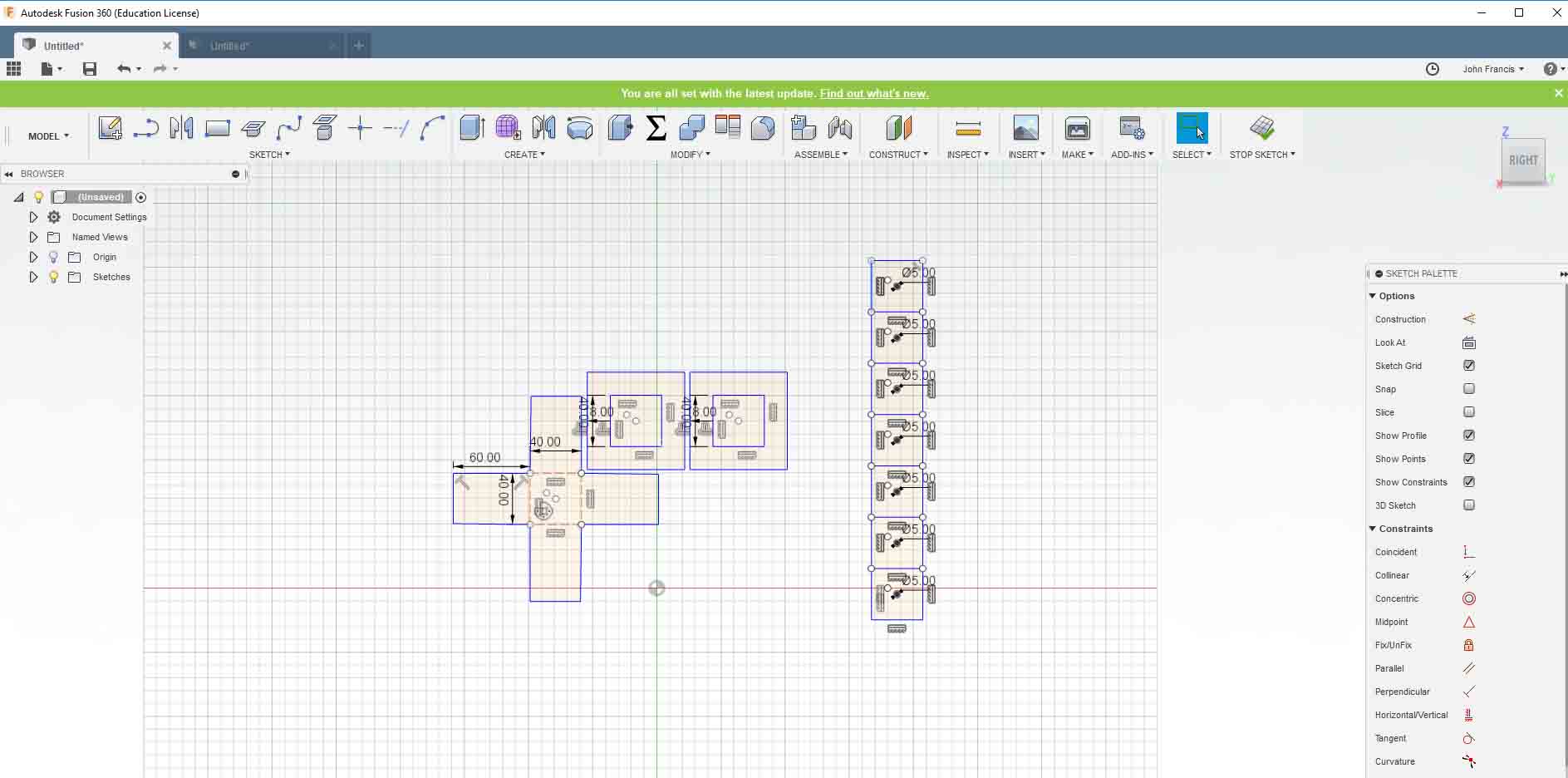
Task: Select the Point sketch tool
Action: click(x=360, y=128)
